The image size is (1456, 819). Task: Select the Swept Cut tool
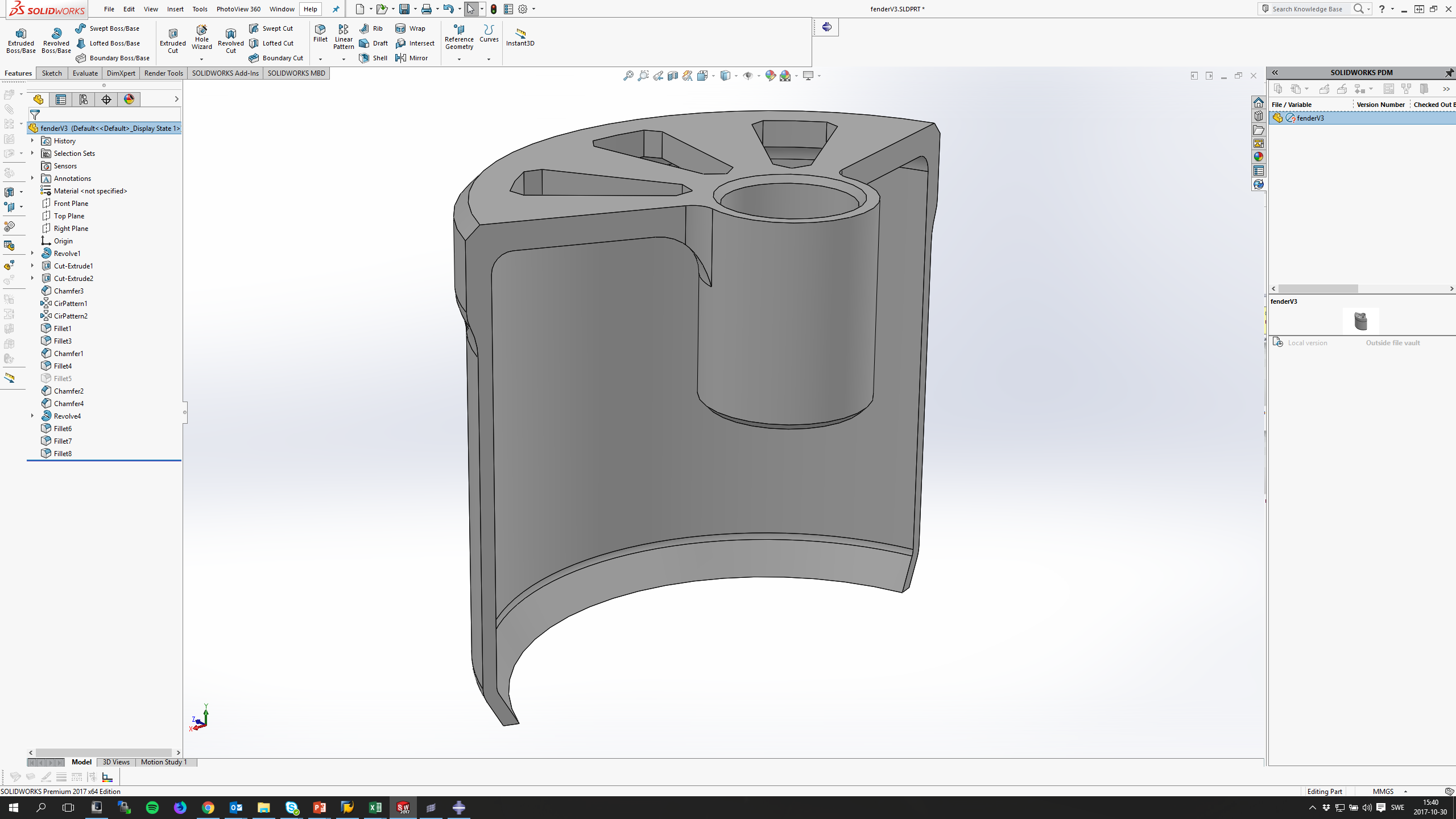coord(271,28)
